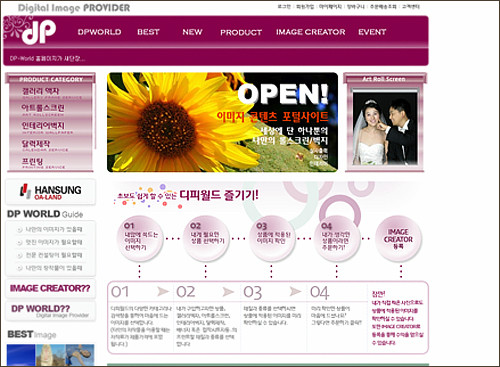500x367 pixels.
Task: Click the BEST Image heading
Action: (x=32, y=334)
